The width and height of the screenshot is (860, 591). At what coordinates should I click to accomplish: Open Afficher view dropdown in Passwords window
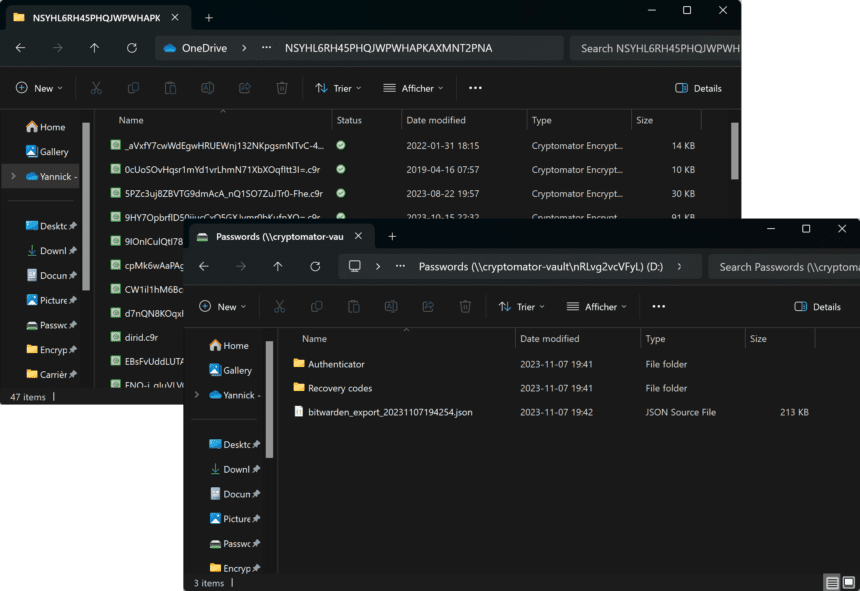point(596,306)
